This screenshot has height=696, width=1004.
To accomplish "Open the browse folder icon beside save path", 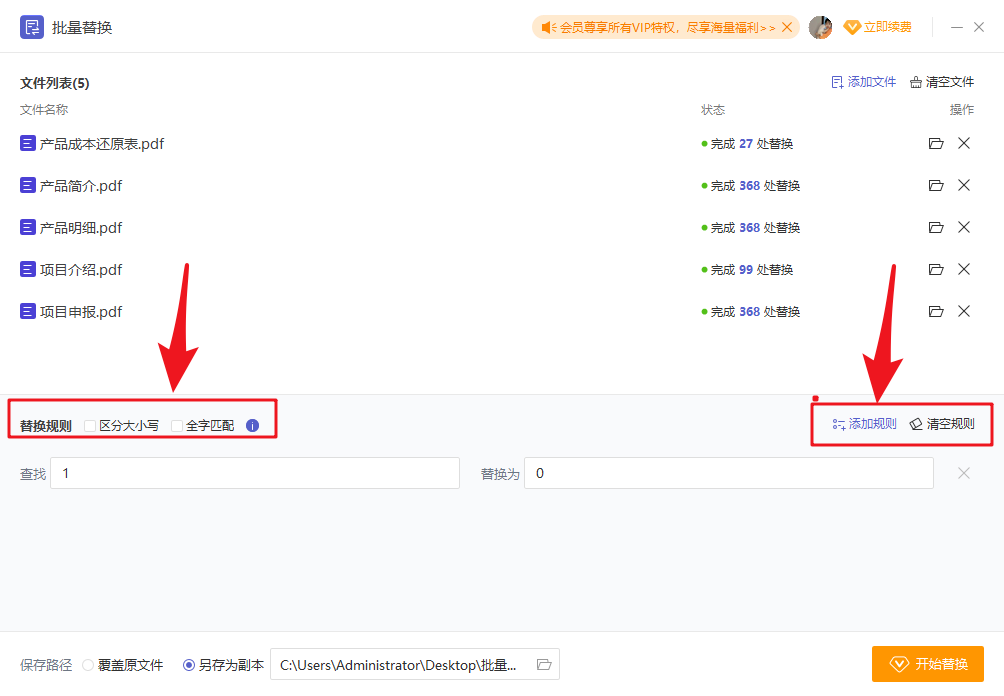I will click(544, 664).
